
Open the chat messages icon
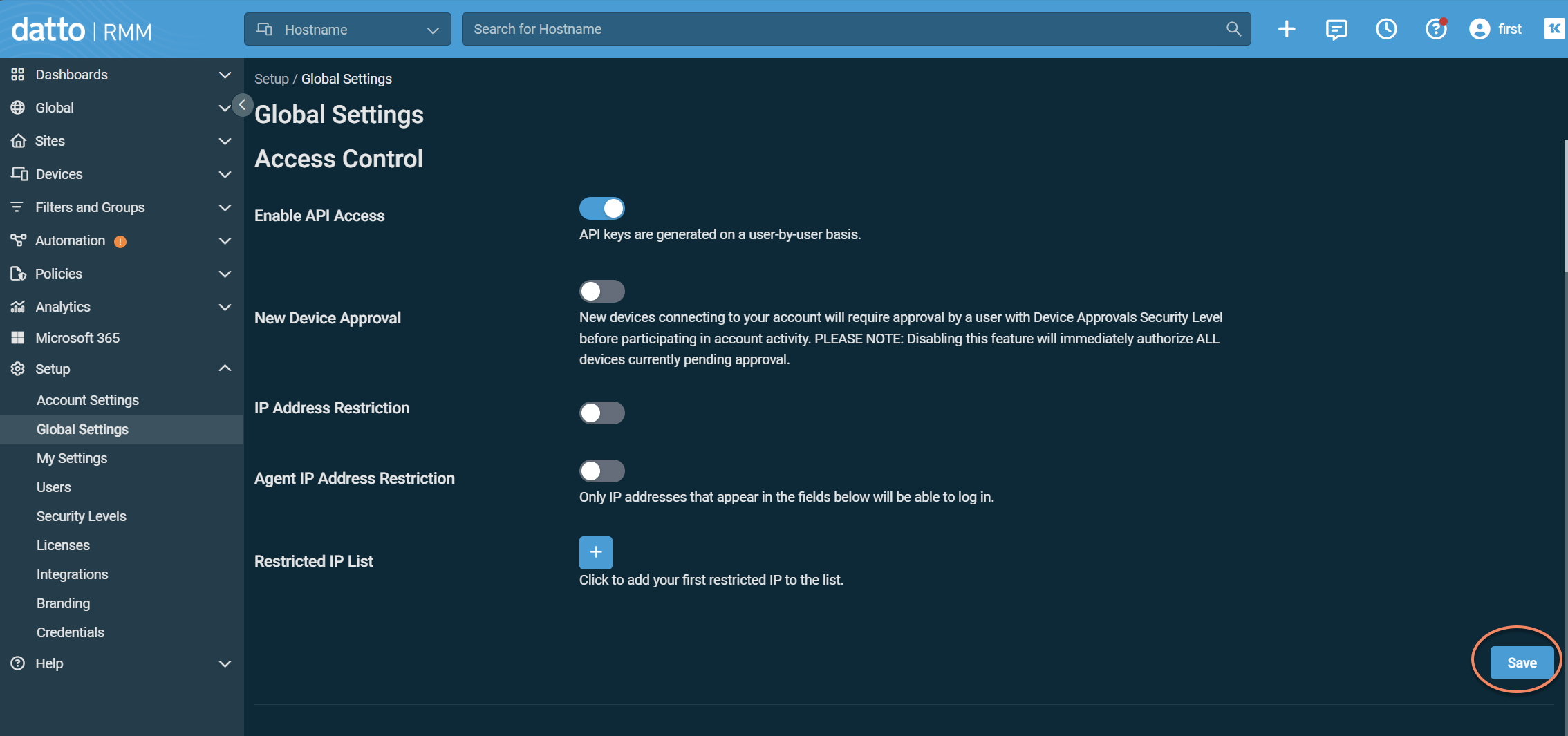pos(1336,29)
